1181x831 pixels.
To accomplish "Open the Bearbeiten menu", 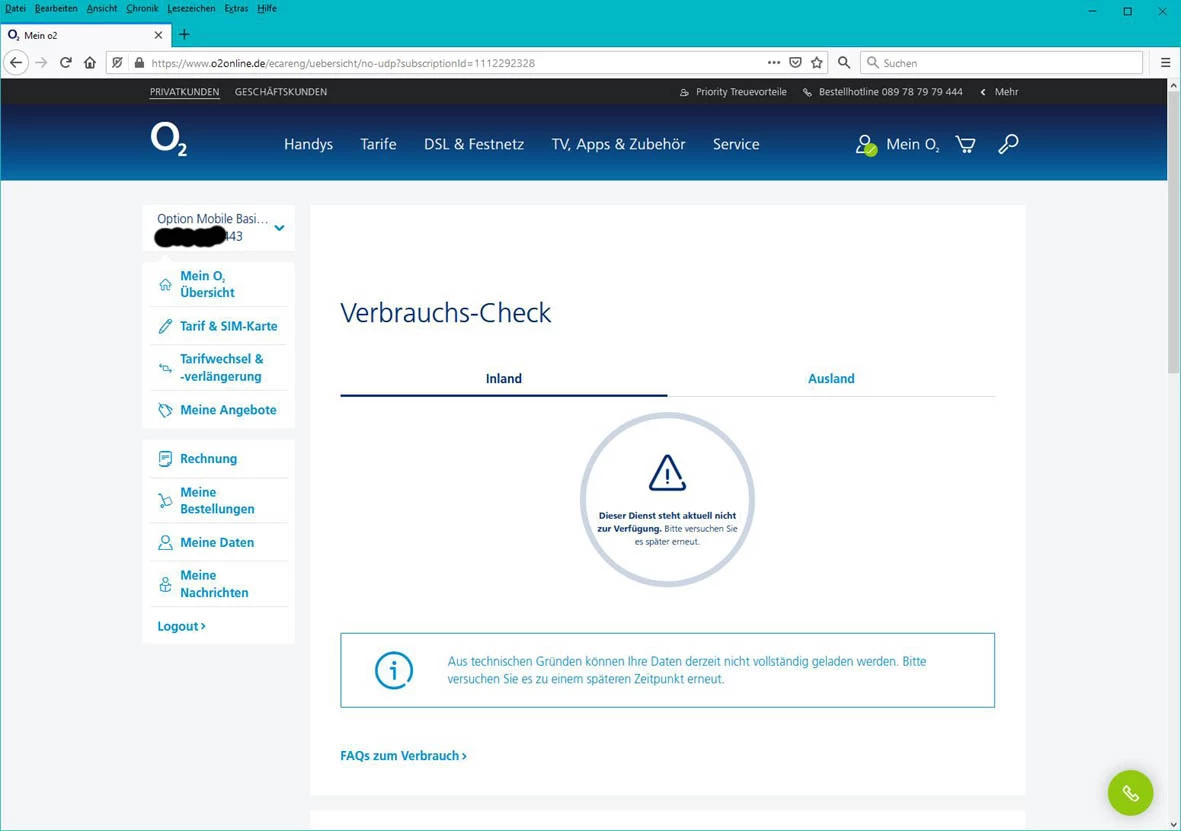I will coord(56,8).
